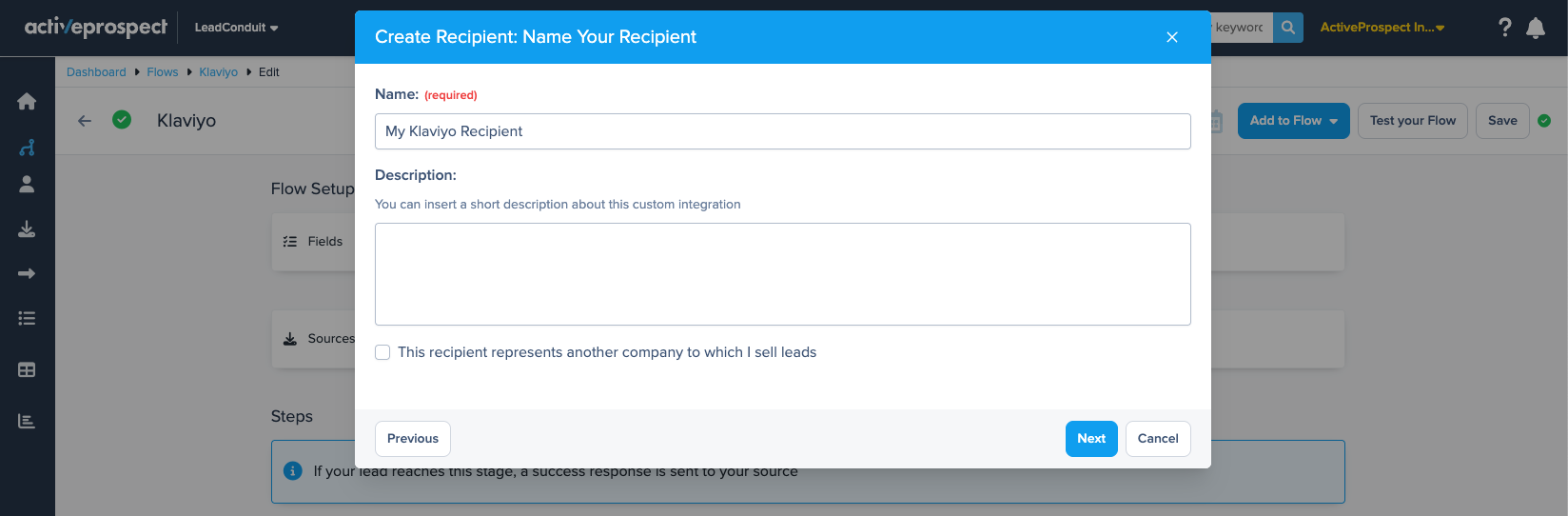1568x516 pixels.
Task: Expand the LeadConduit product dropdown
Action: click(236, 28)
